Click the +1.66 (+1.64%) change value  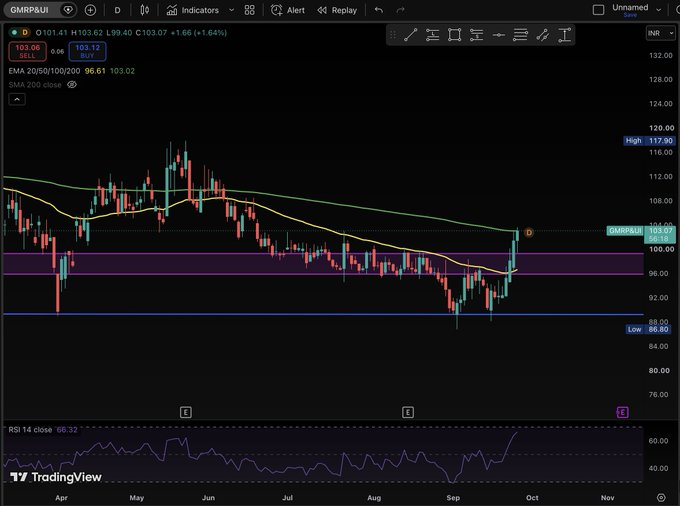pos(198,33)
